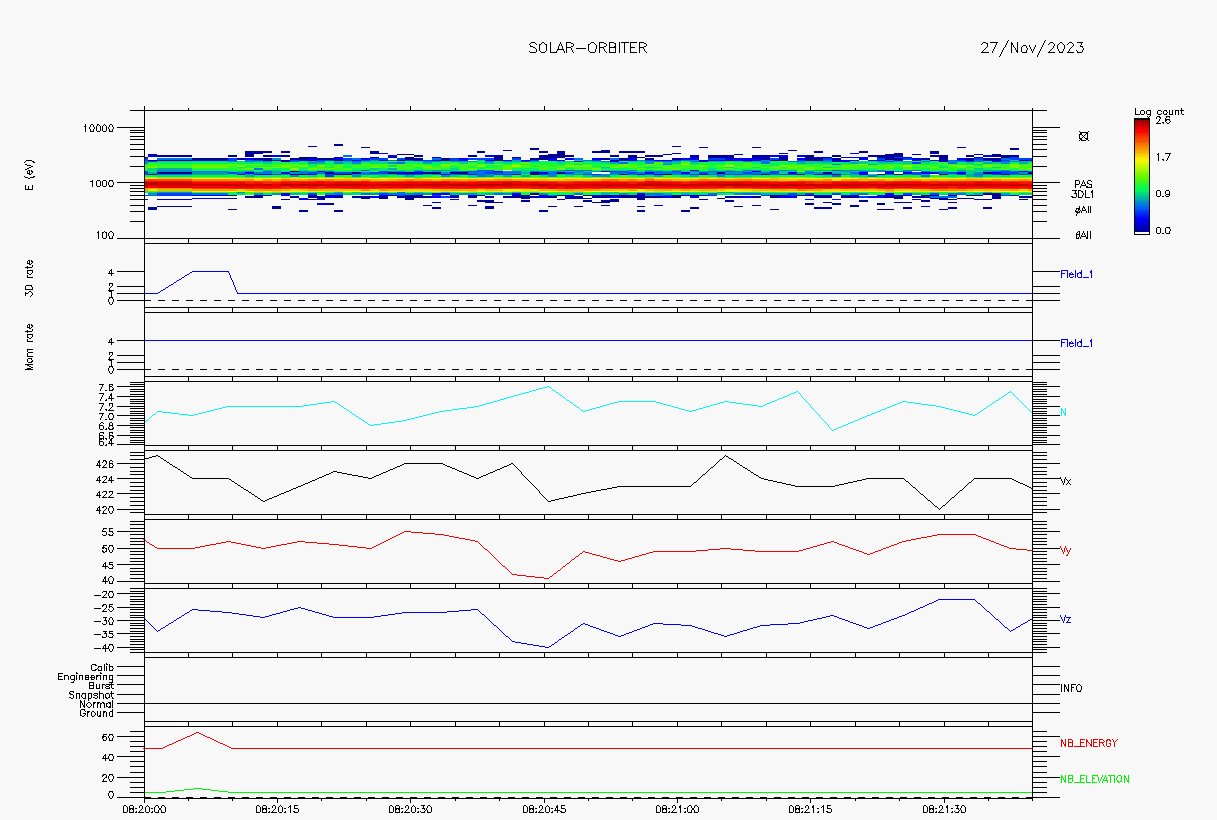Click the blue Vz velocity label

pyautogui.click(x=1066, y=619)
